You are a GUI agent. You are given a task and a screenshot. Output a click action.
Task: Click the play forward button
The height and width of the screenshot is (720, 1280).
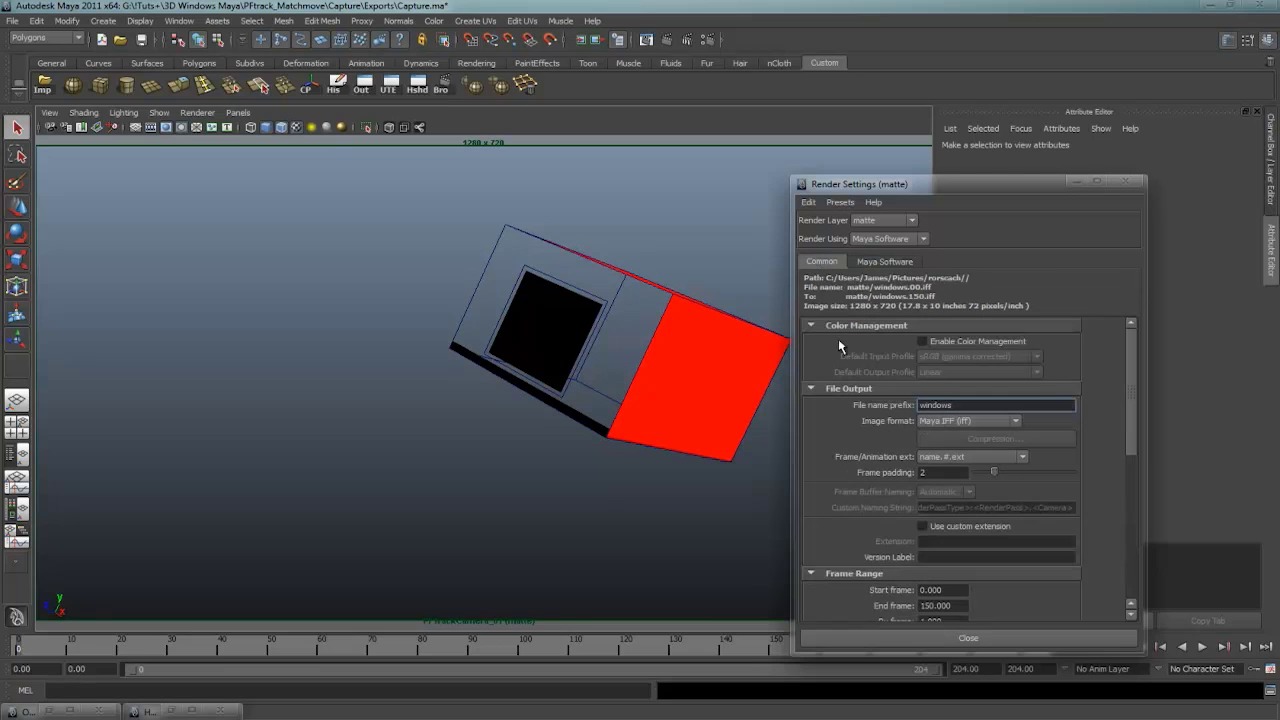click(1202, 647)
